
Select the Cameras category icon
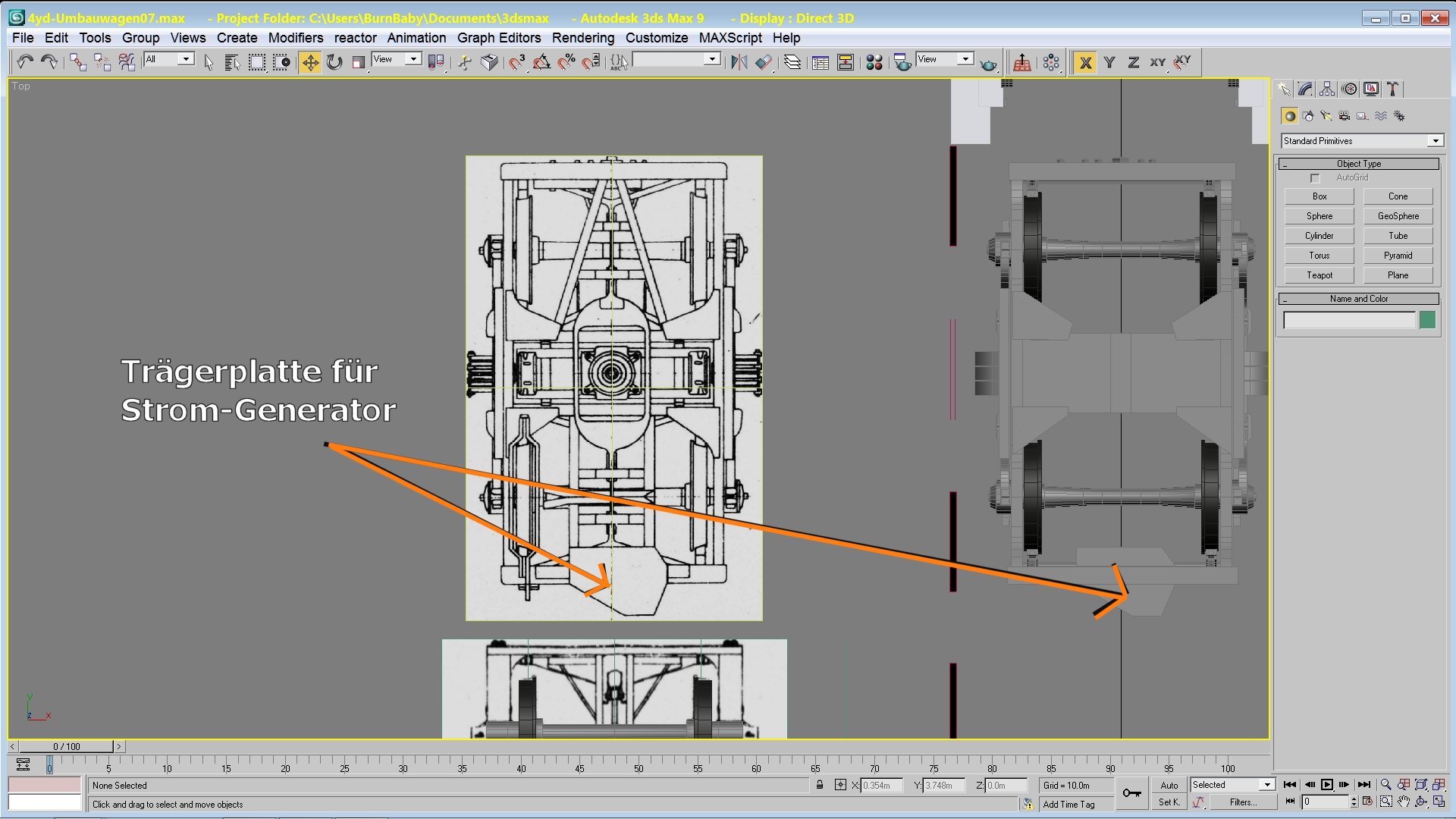(1345, 116)
